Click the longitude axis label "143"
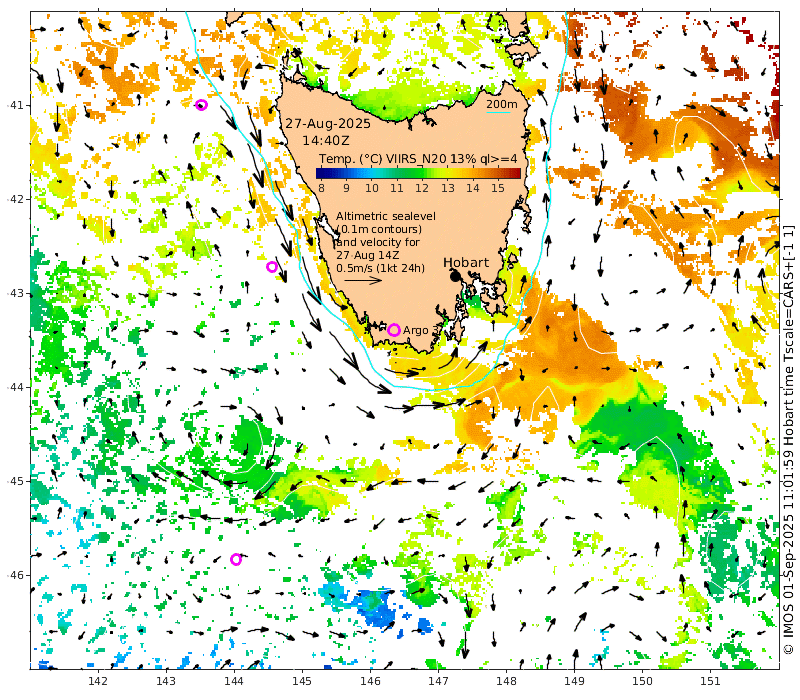The image size is (800, 700). tap(166, 681)
